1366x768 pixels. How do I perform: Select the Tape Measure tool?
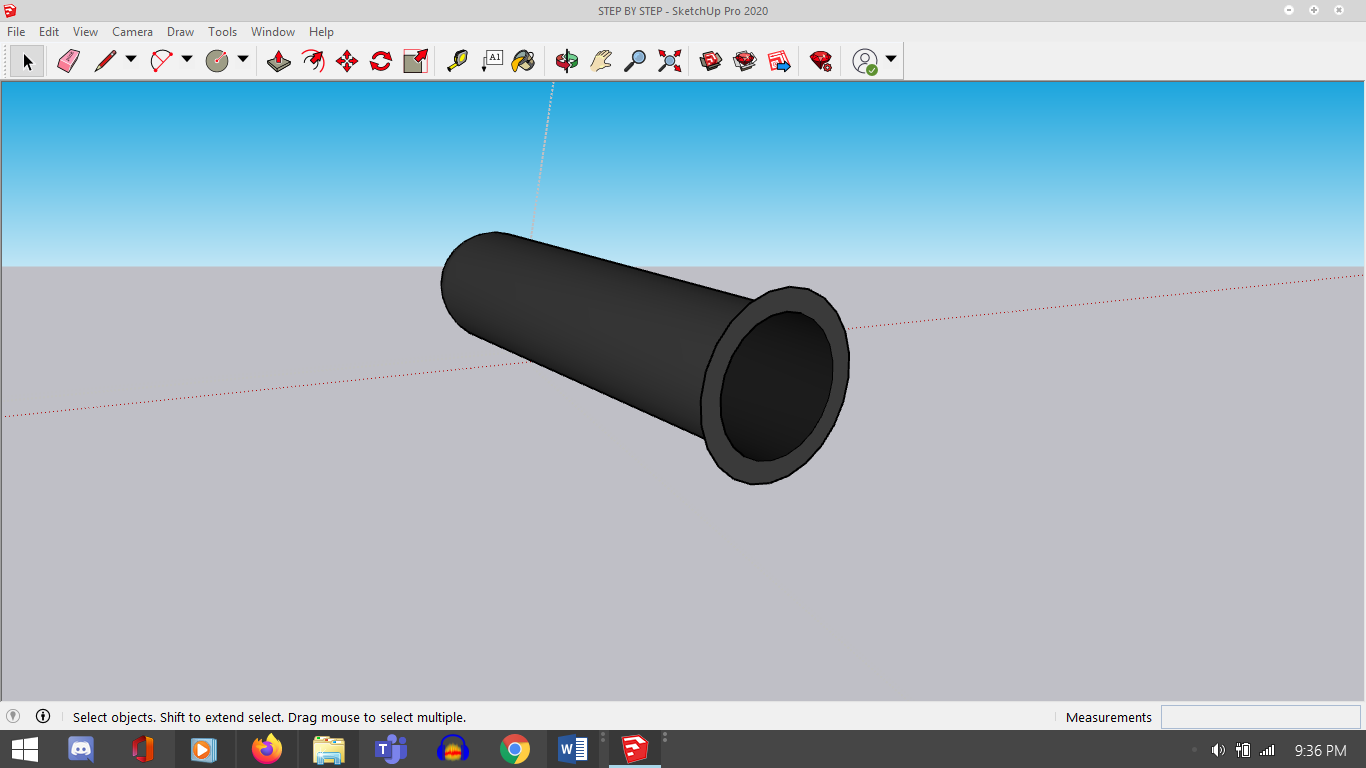[x=457, y=61]
